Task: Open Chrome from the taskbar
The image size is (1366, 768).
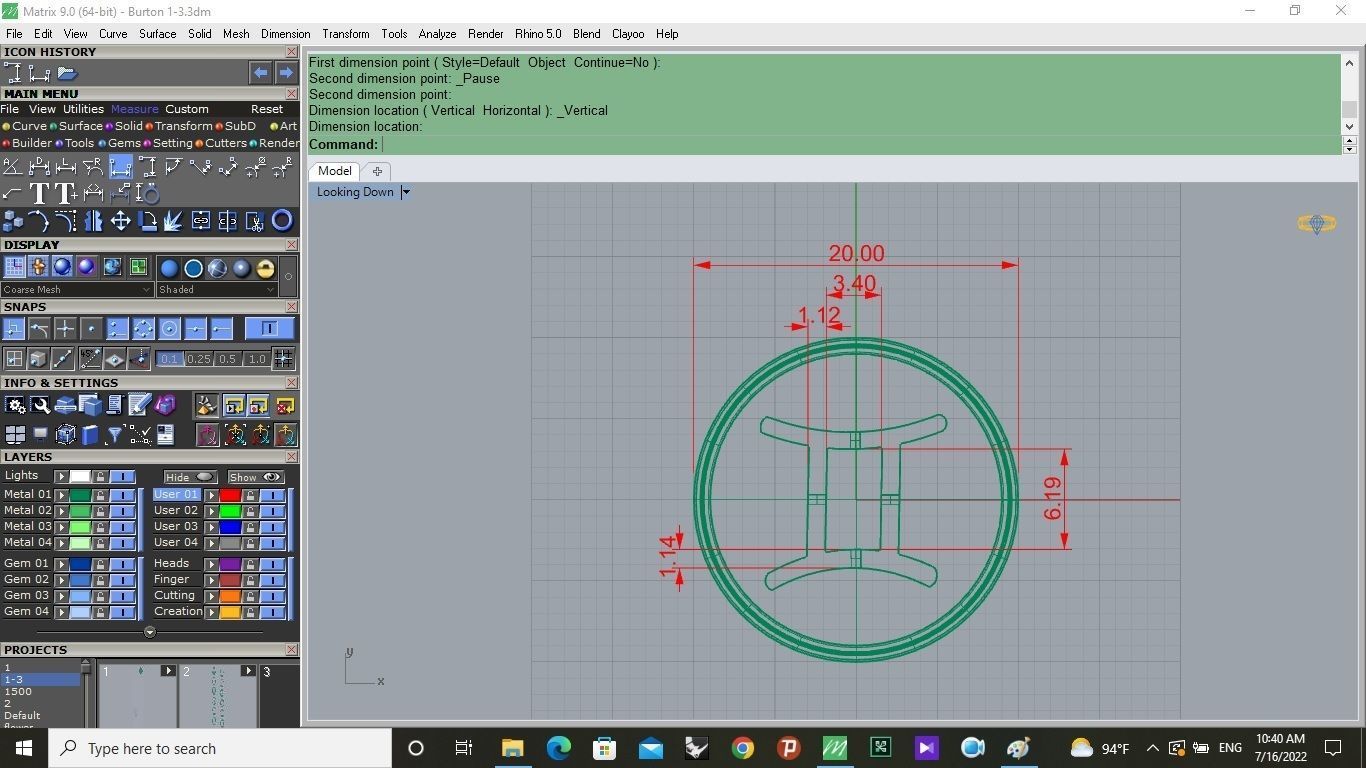Action: [742, 748]
